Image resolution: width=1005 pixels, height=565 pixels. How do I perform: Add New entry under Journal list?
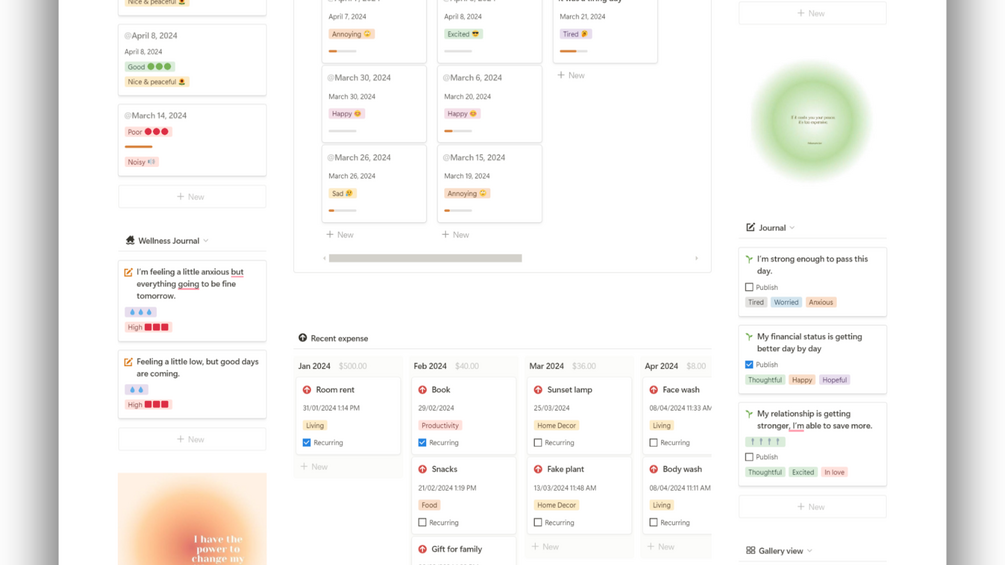[812, 507]
